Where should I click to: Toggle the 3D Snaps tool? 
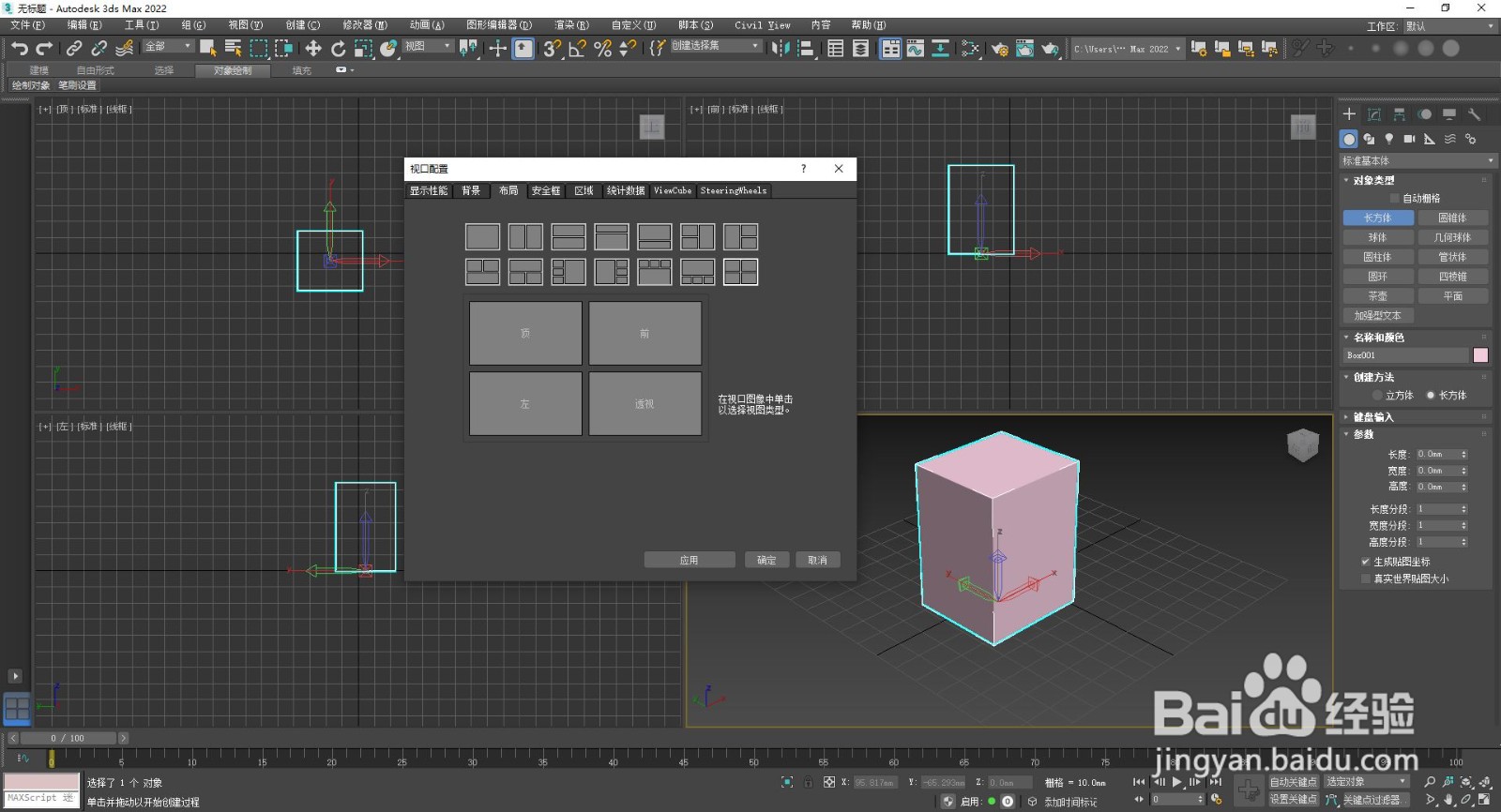(552, 48)
